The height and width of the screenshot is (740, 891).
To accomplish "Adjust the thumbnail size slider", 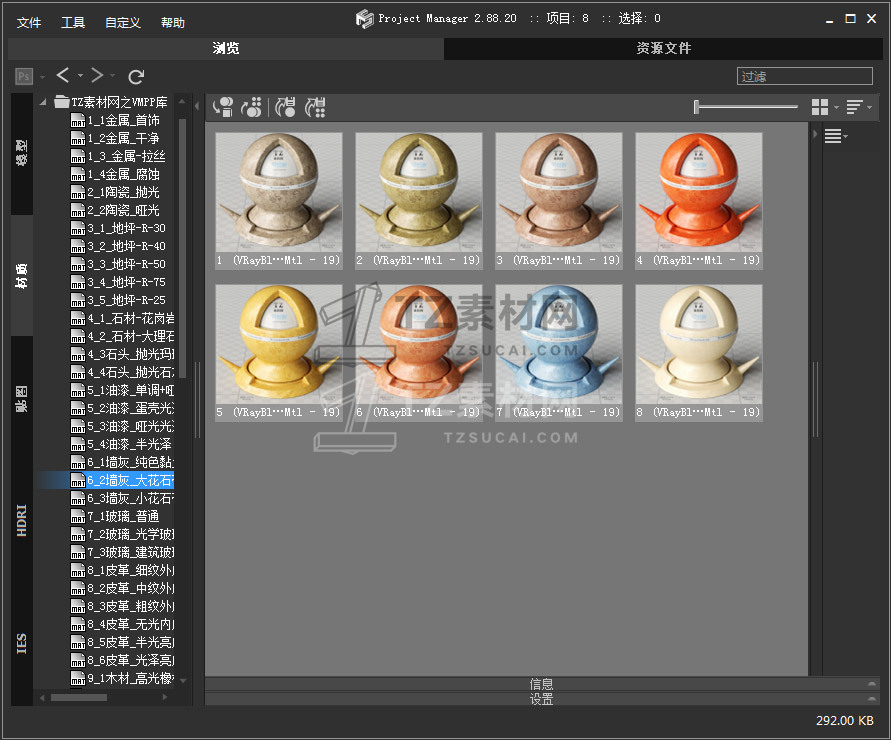I will 745,107.
